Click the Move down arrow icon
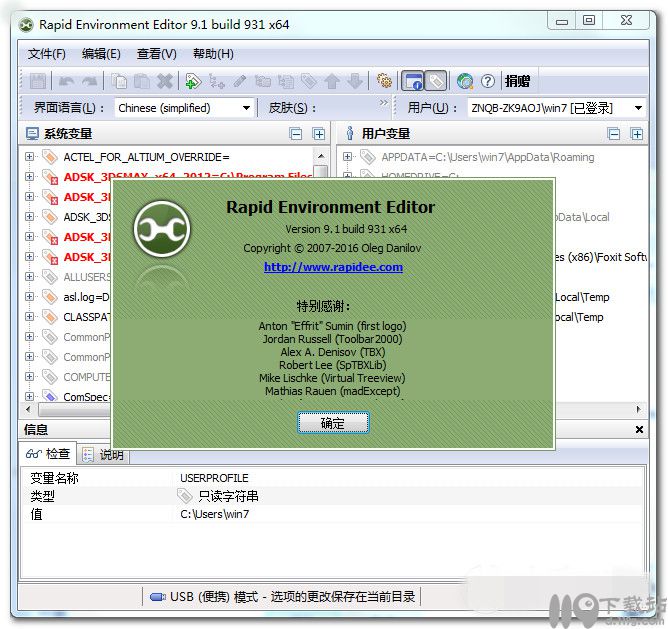668x629 pixels. (355, 81)
